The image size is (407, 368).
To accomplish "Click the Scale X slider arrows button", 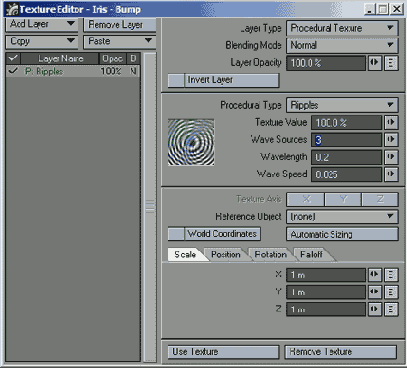I will (375, 275).
